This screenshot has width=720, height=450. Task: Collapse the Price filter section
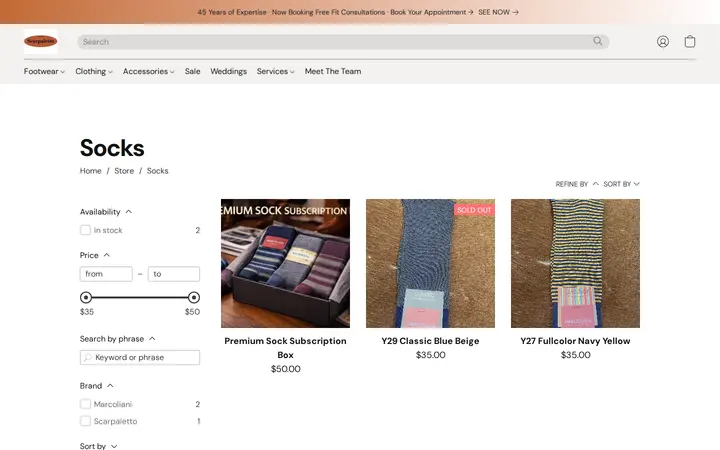(95, 255)
